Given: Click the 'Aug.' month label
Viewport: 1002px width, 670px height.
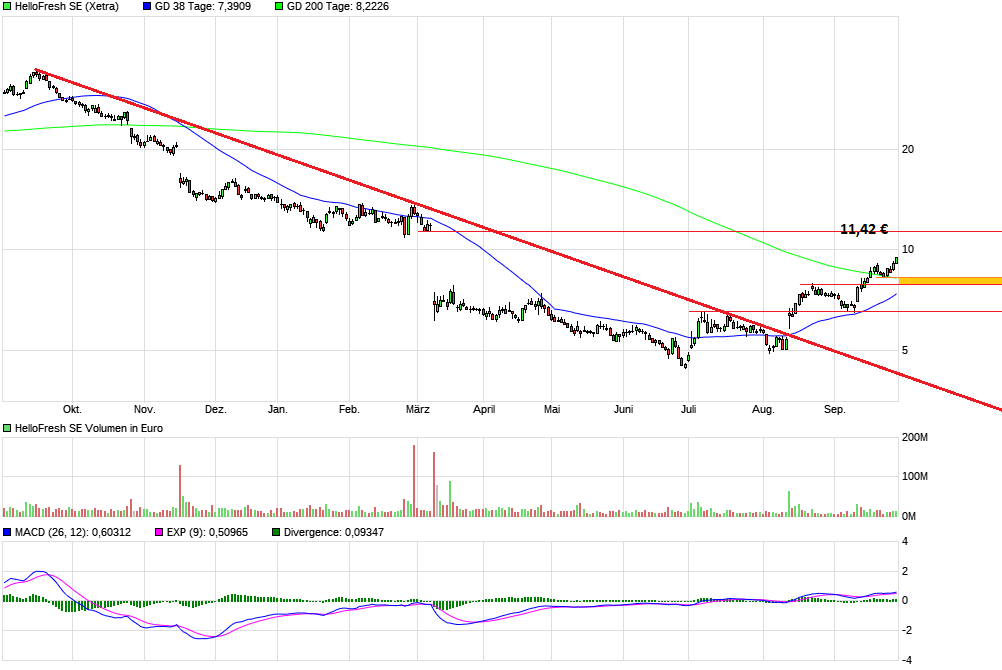Looking at the screenshot, I should 763,409.
